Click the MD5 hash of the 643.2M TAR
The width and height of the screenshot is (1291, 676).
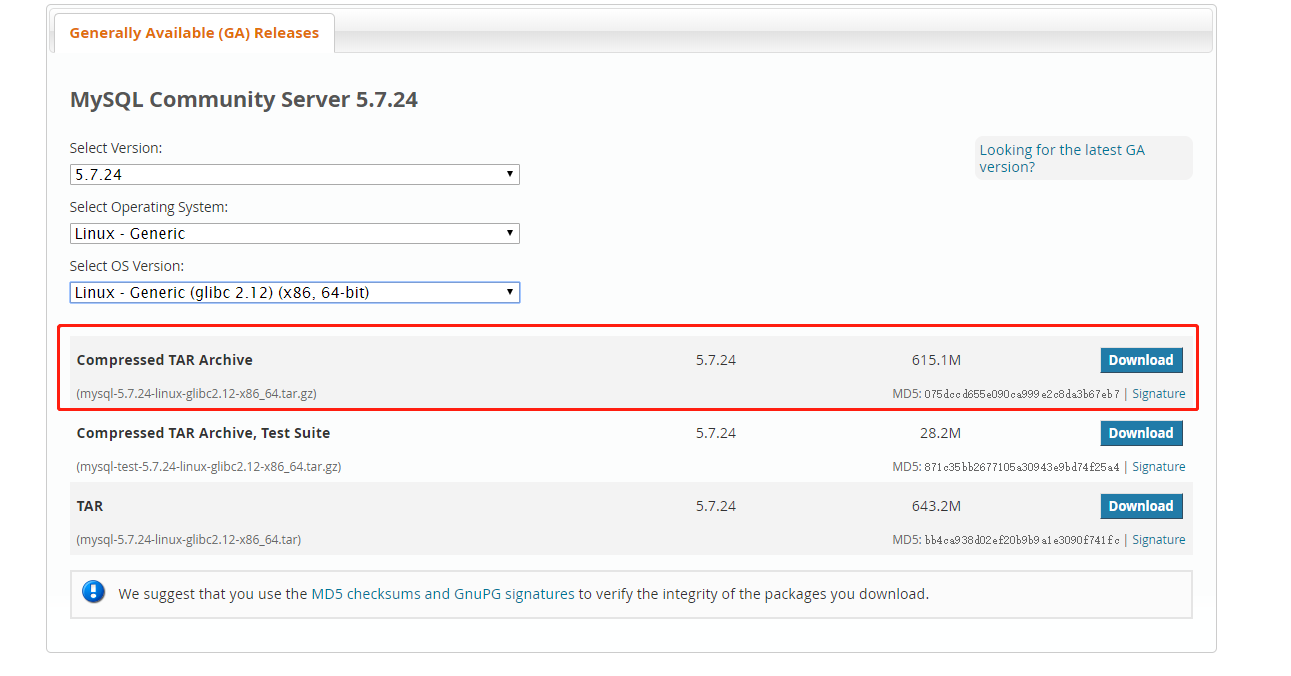click(x=1022, y=540)
